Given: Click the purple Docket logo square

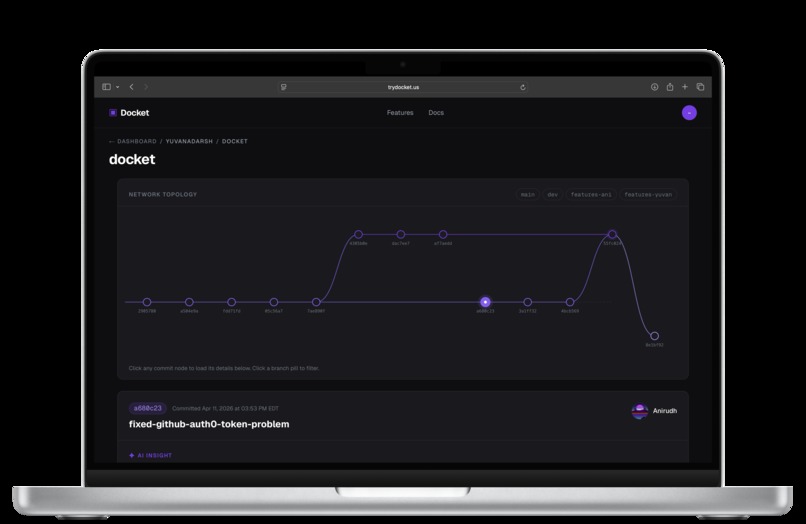Looking at the screenshot, I should click(113, 113).
